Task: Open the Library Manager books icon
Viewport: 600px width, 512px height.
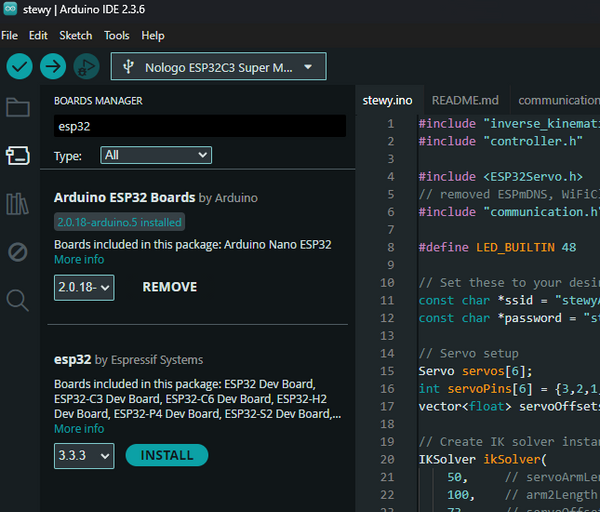Action: click(x=18, y=204)
